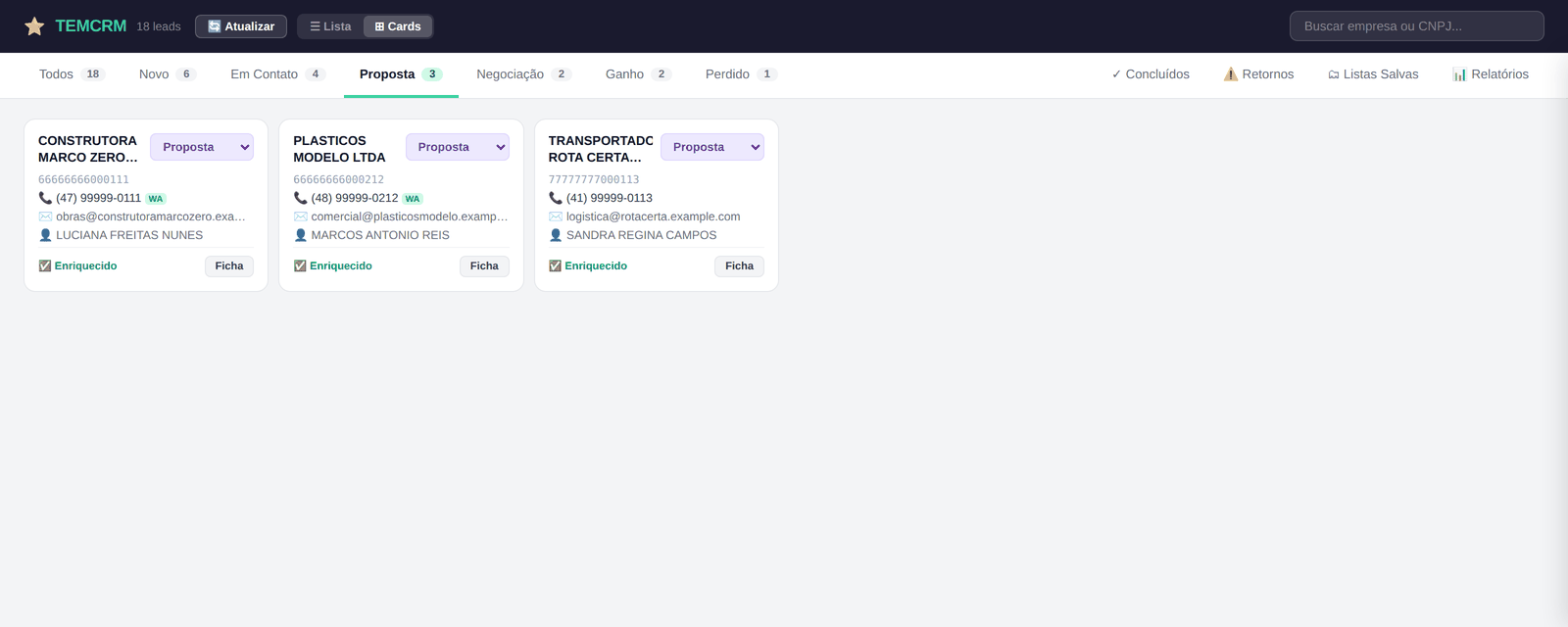Focus the Buscar empresa ou CNPJ search field

pyautogui.click(x=1417, y=26)
